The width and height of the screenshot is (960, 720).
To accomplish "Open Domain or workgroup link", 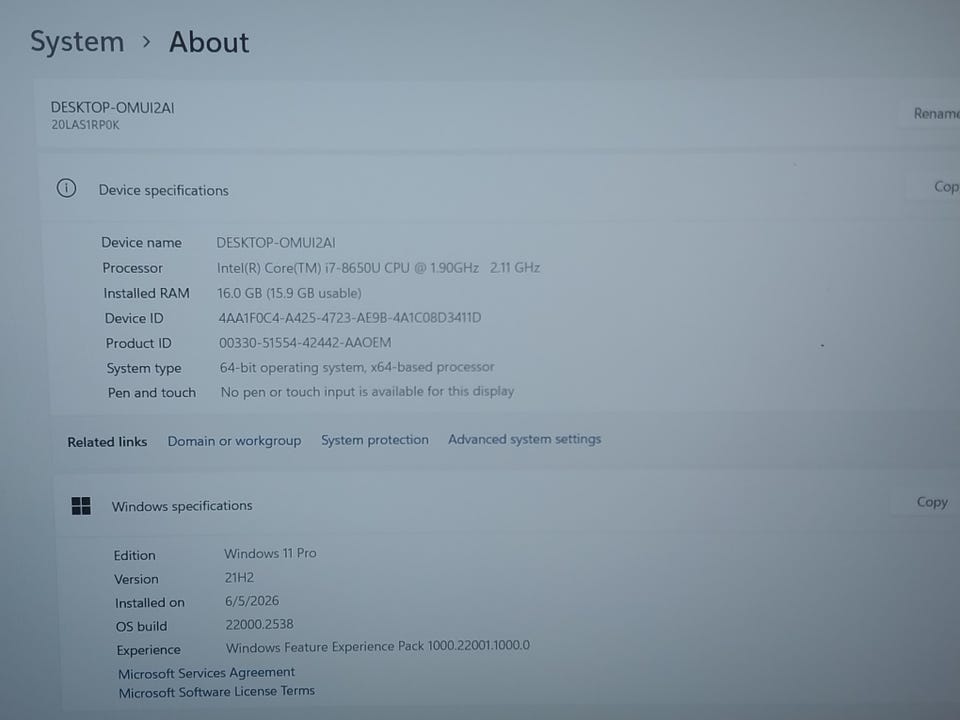I will point(234,441).
